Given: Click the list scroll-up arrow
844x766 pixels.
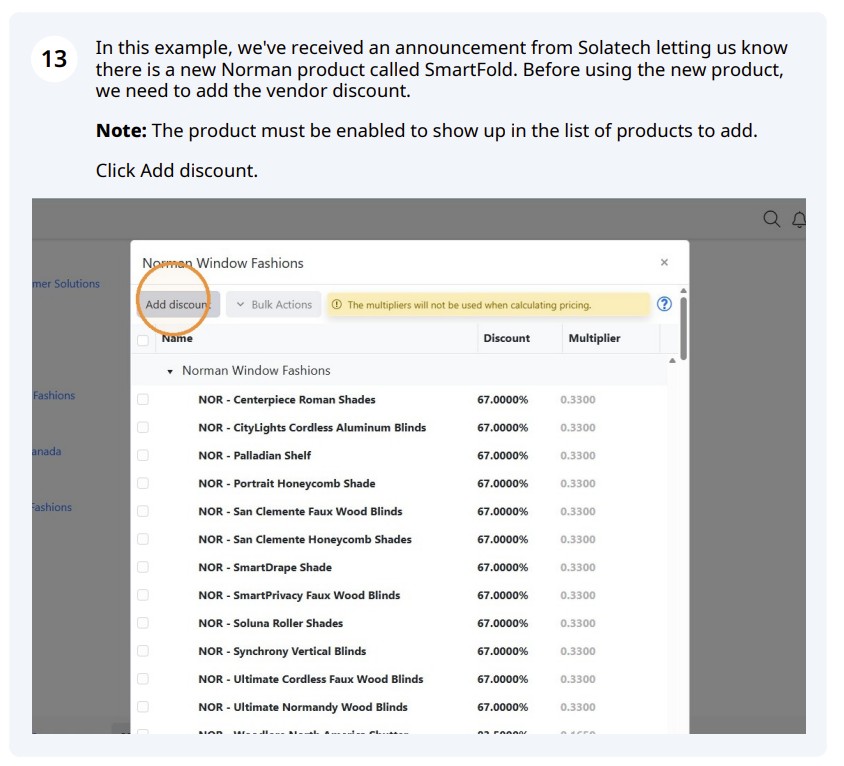Looking at the screenshot, I should point(672,361).
